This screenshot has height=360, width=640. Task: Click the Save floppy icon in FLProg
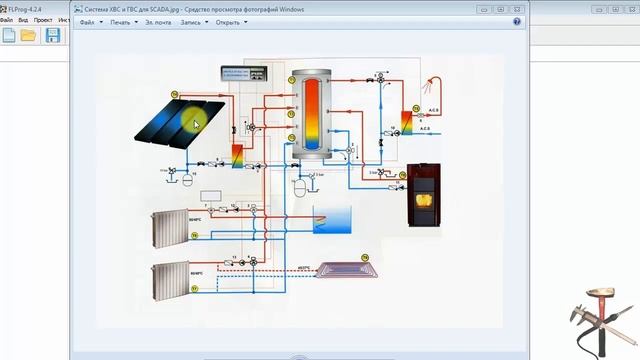click(x=53, y=36)
